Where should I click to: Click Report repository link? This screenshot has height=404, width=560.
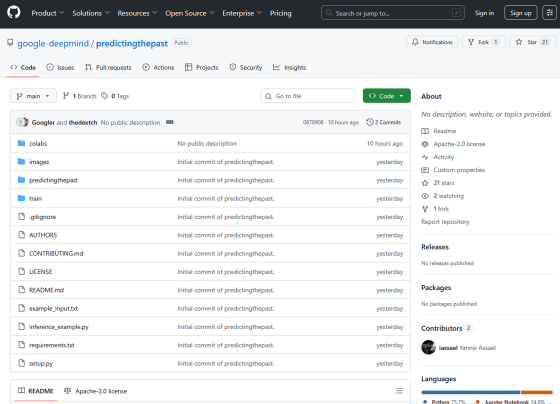[x=445, y=221]
